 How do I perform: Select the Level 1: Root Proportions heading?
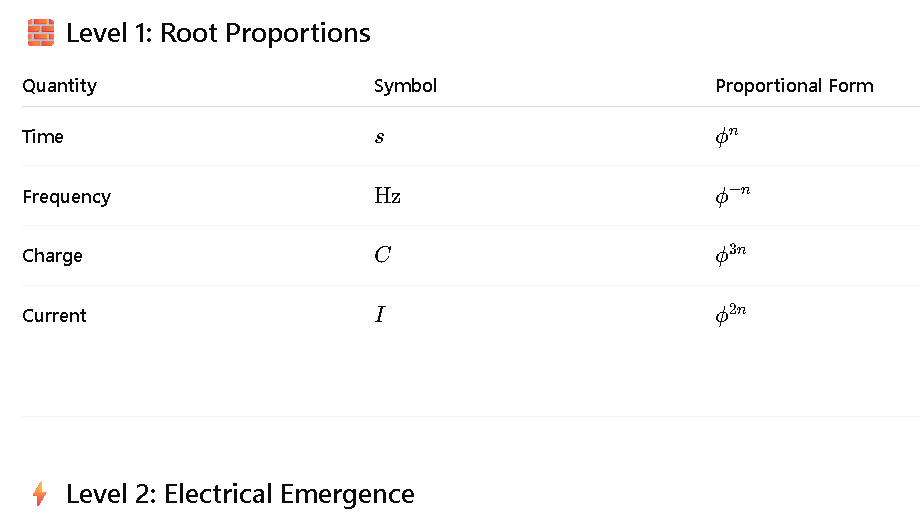click(218, 33)
